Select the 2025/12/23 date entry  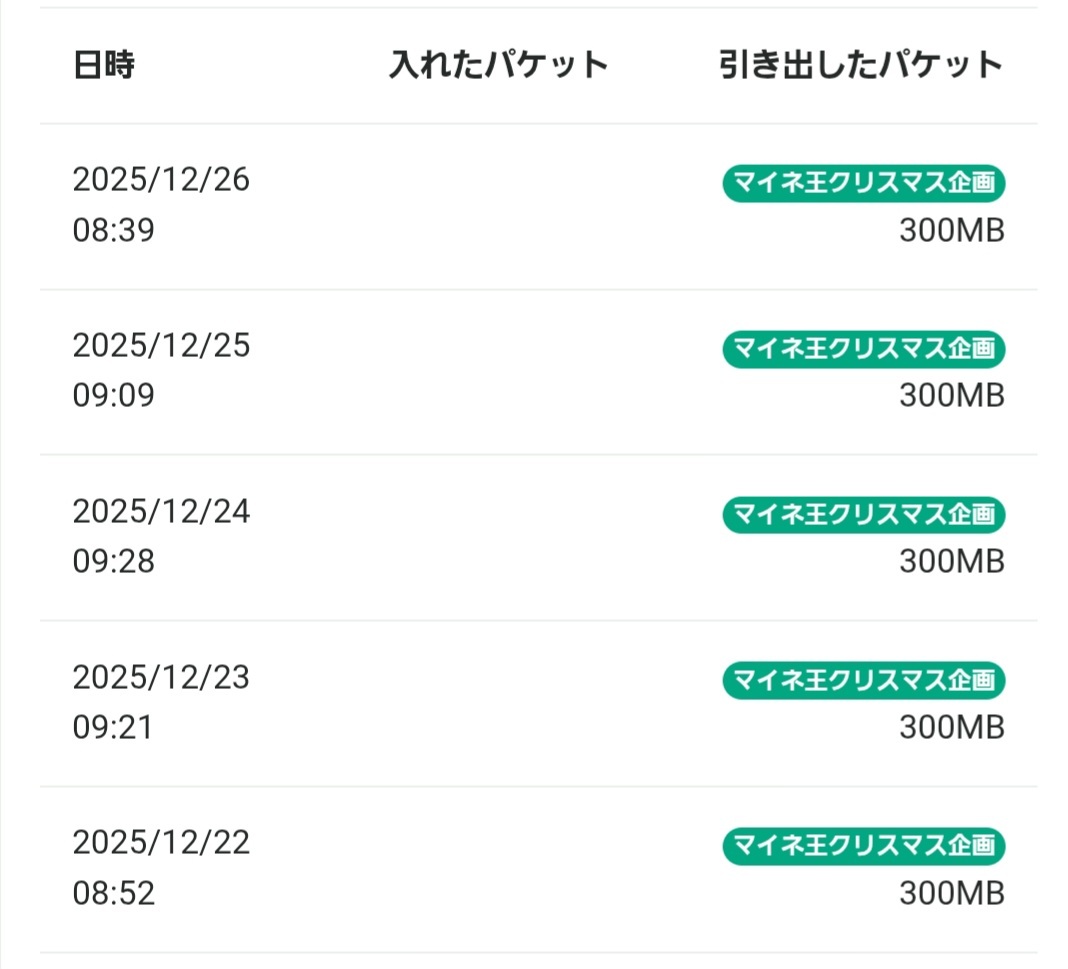click(161, 678)
